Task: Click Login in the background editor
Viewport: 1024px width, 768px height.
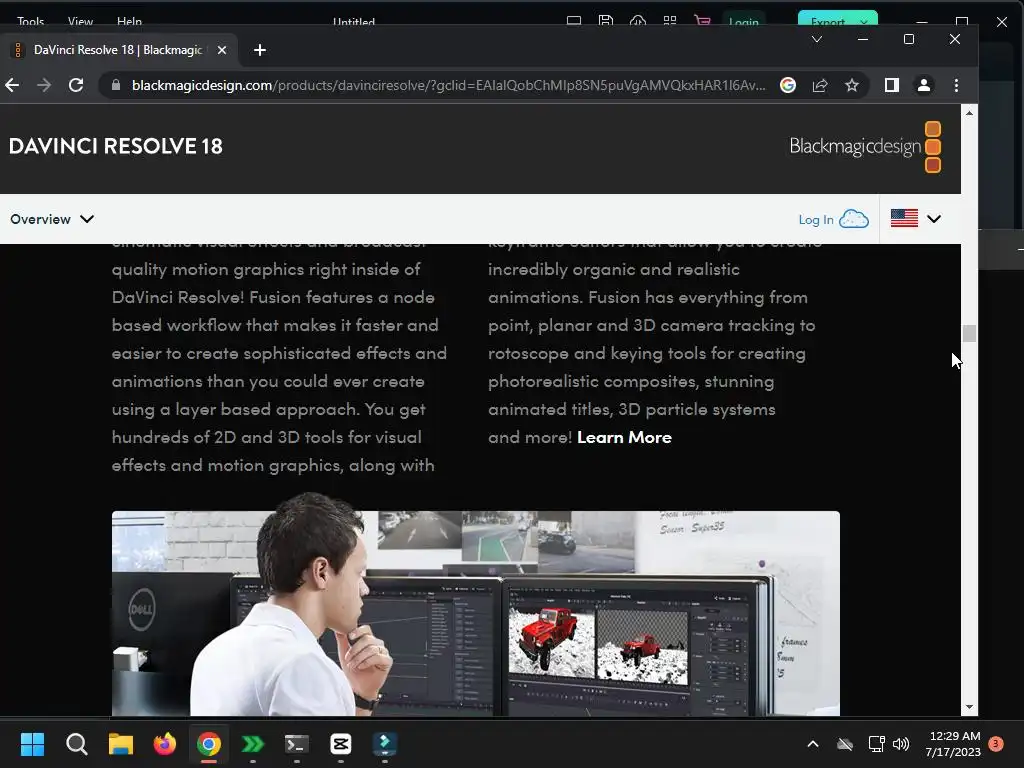Action: pyautogui.click(x=744, y=22)
